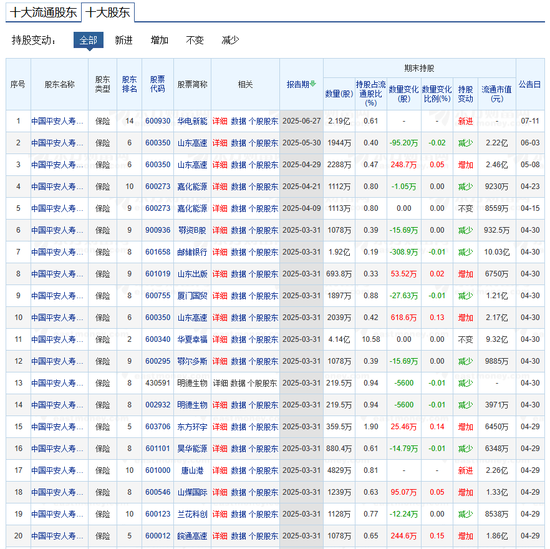Image resolution: width=550 pixels, height=549 pixels.
Task: Open stock code 600930 link
Action: tap(158, 121)
